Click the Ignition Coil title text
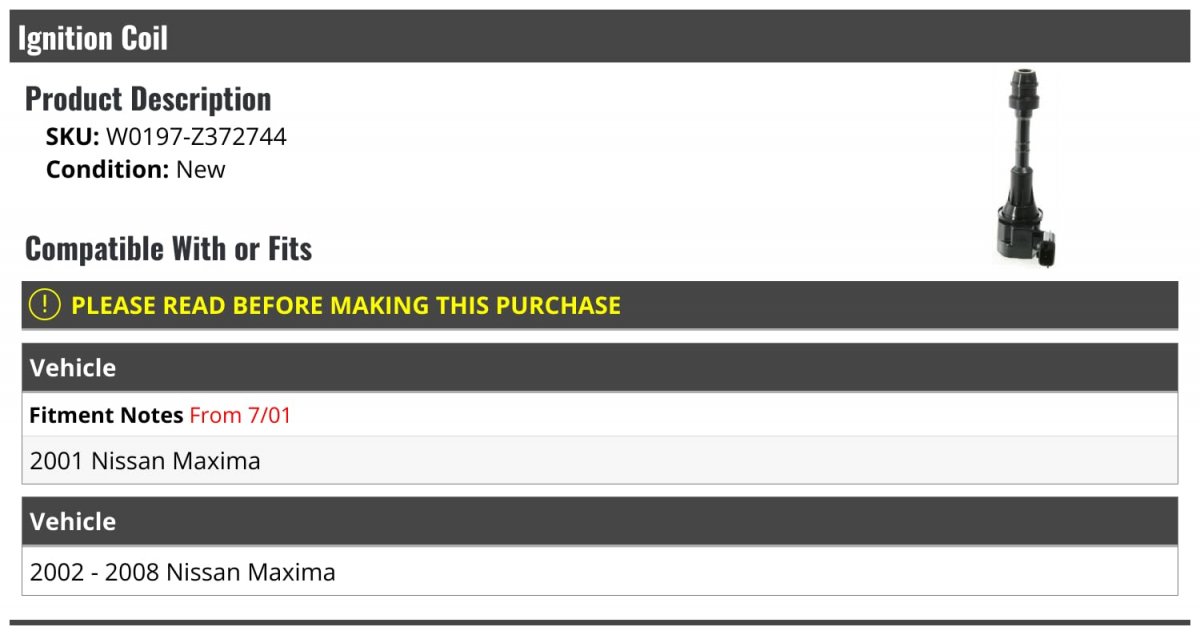 (x=93, y=38)
